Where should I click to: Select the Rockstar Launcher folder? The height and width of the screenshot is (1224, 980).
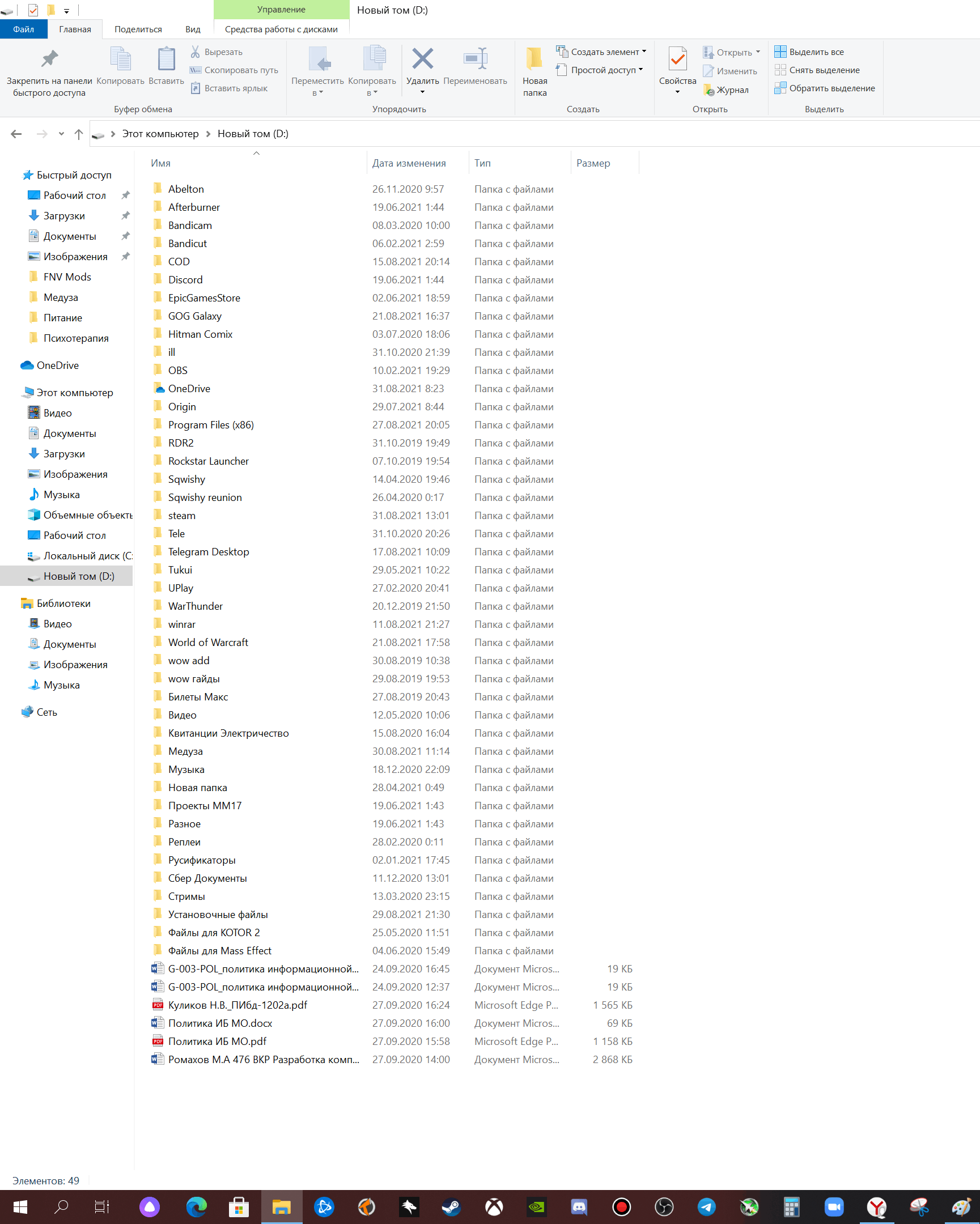point(208,461)
